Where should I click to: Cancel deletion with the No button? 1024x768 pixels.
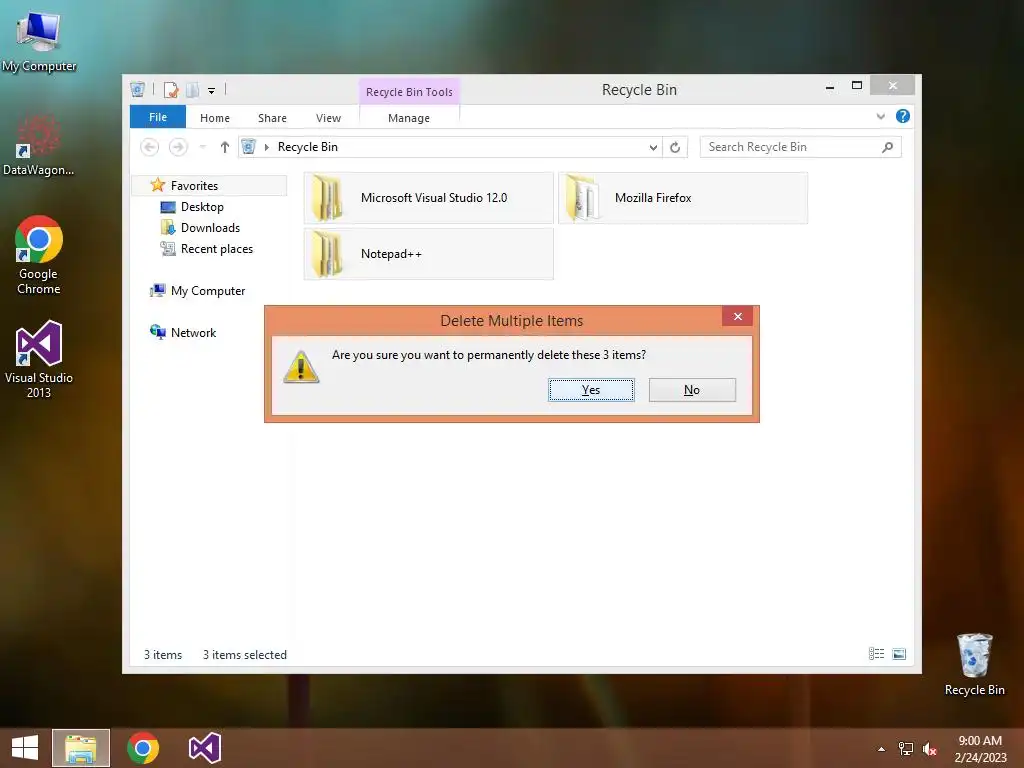(692, 390)
